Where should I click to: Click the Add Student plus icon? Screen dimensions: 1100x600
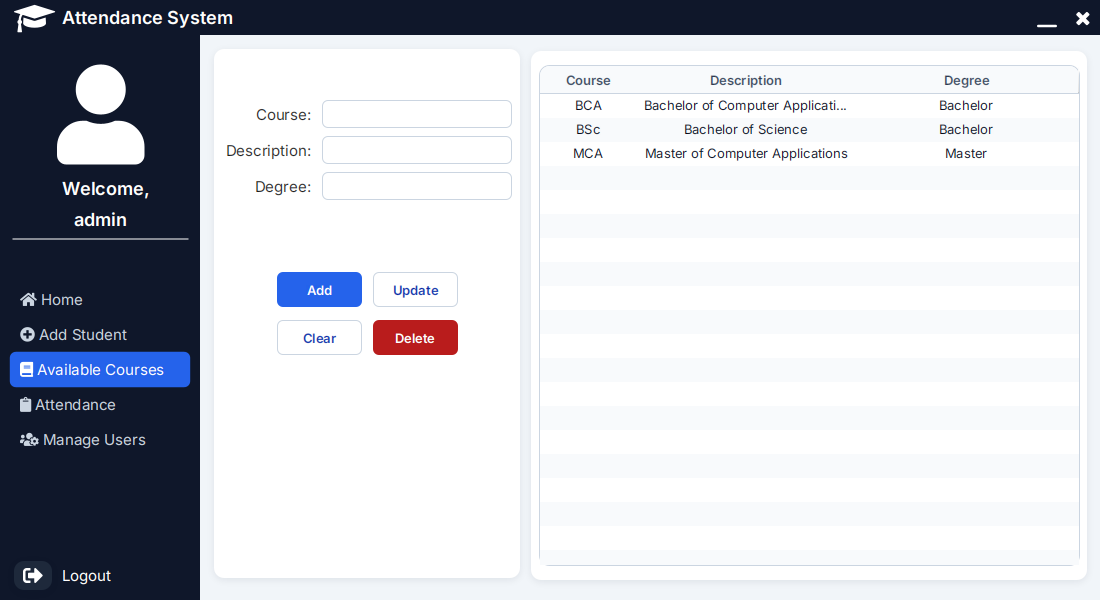[27, 335]
